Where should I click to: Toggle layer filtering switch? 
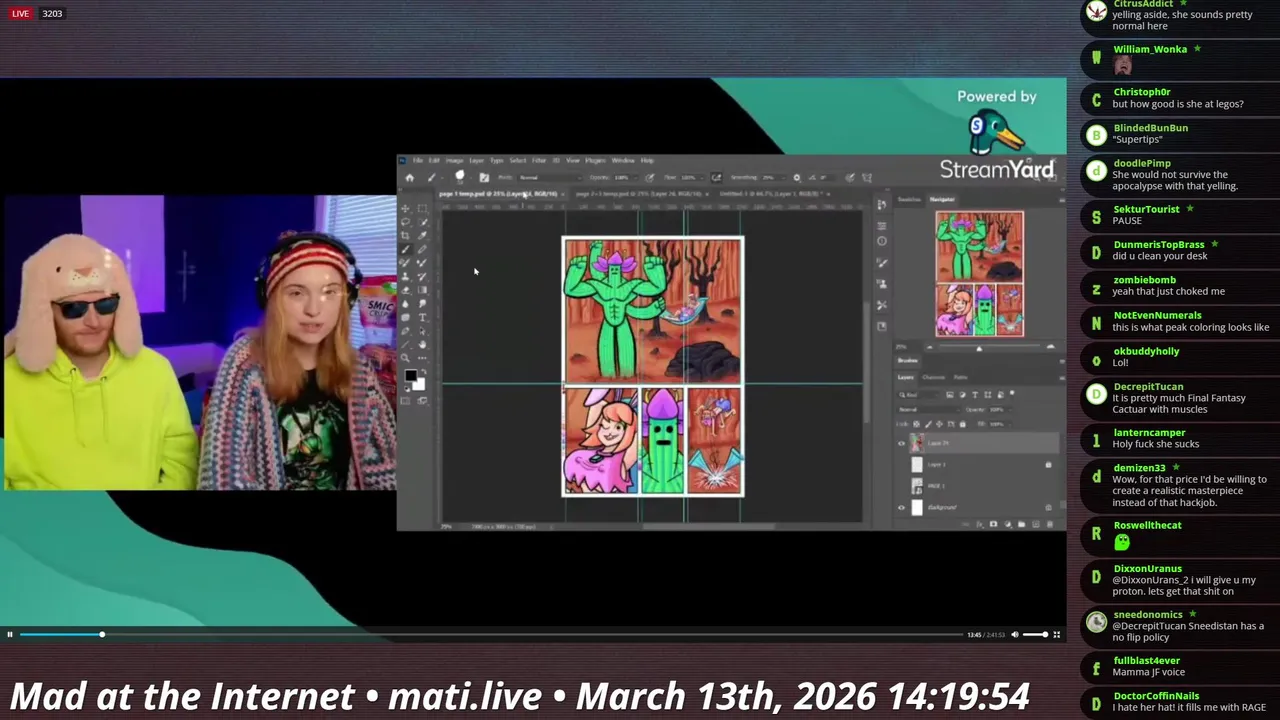1012,393
